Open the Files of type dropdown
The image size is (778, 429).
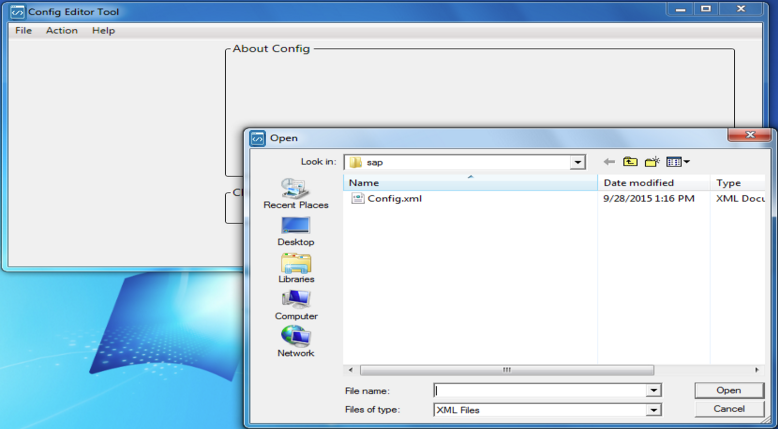click(654, 410)
